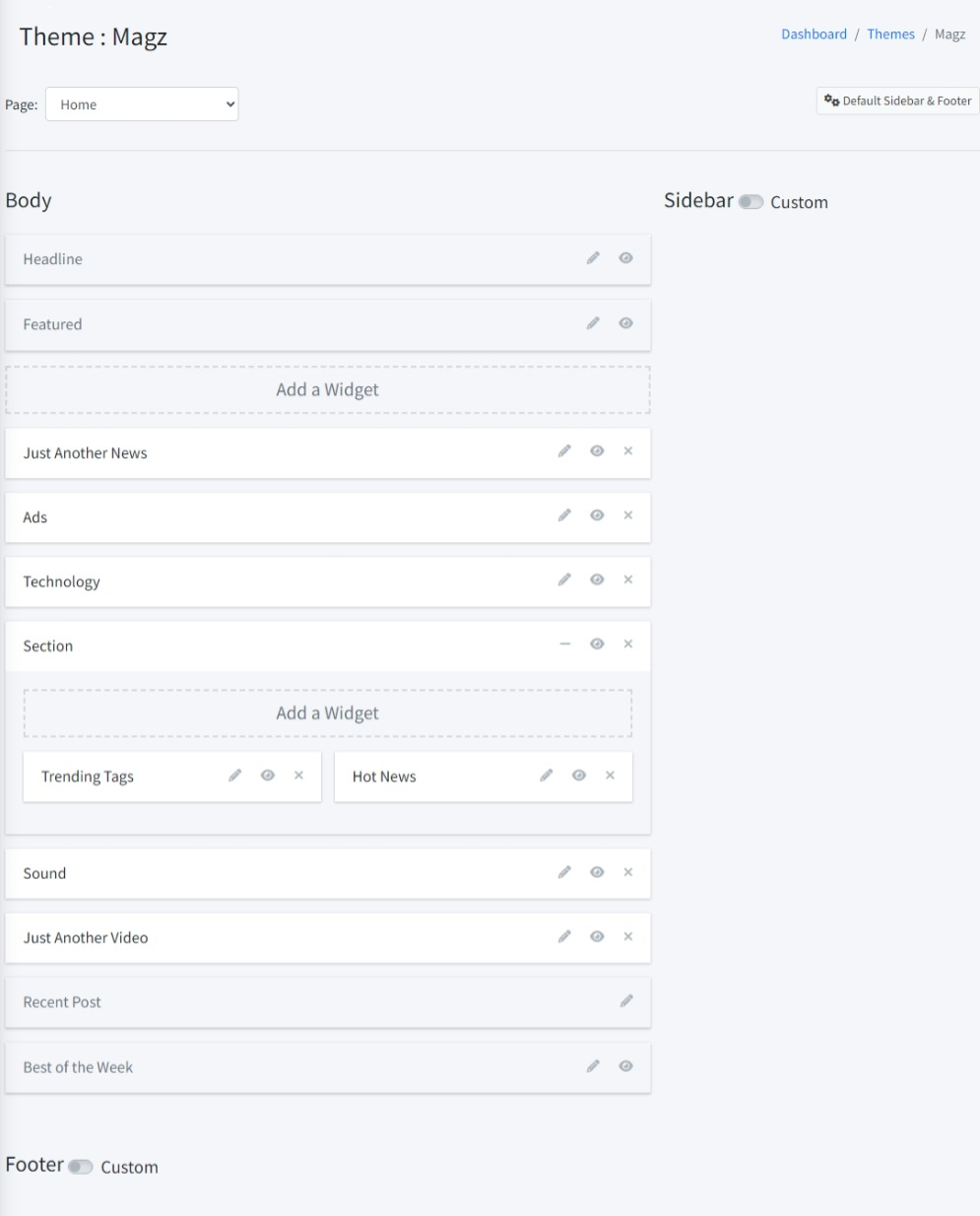Add a widget inside the Section block
Screen dimensions: 980x1216
point(327,713)
